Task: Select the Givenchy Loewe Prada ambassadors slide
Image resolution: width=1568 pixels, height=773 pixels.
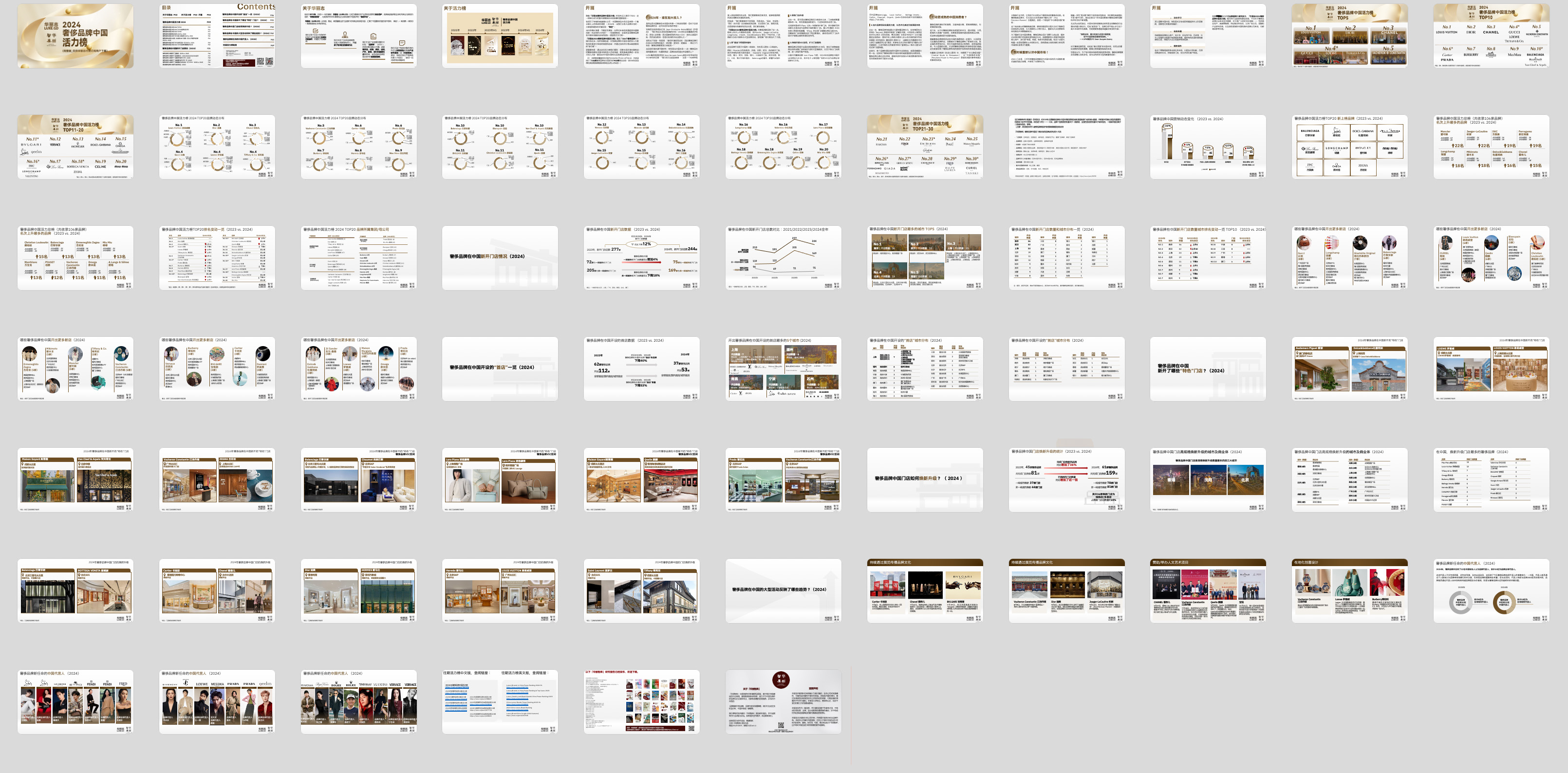Action: 217,702
